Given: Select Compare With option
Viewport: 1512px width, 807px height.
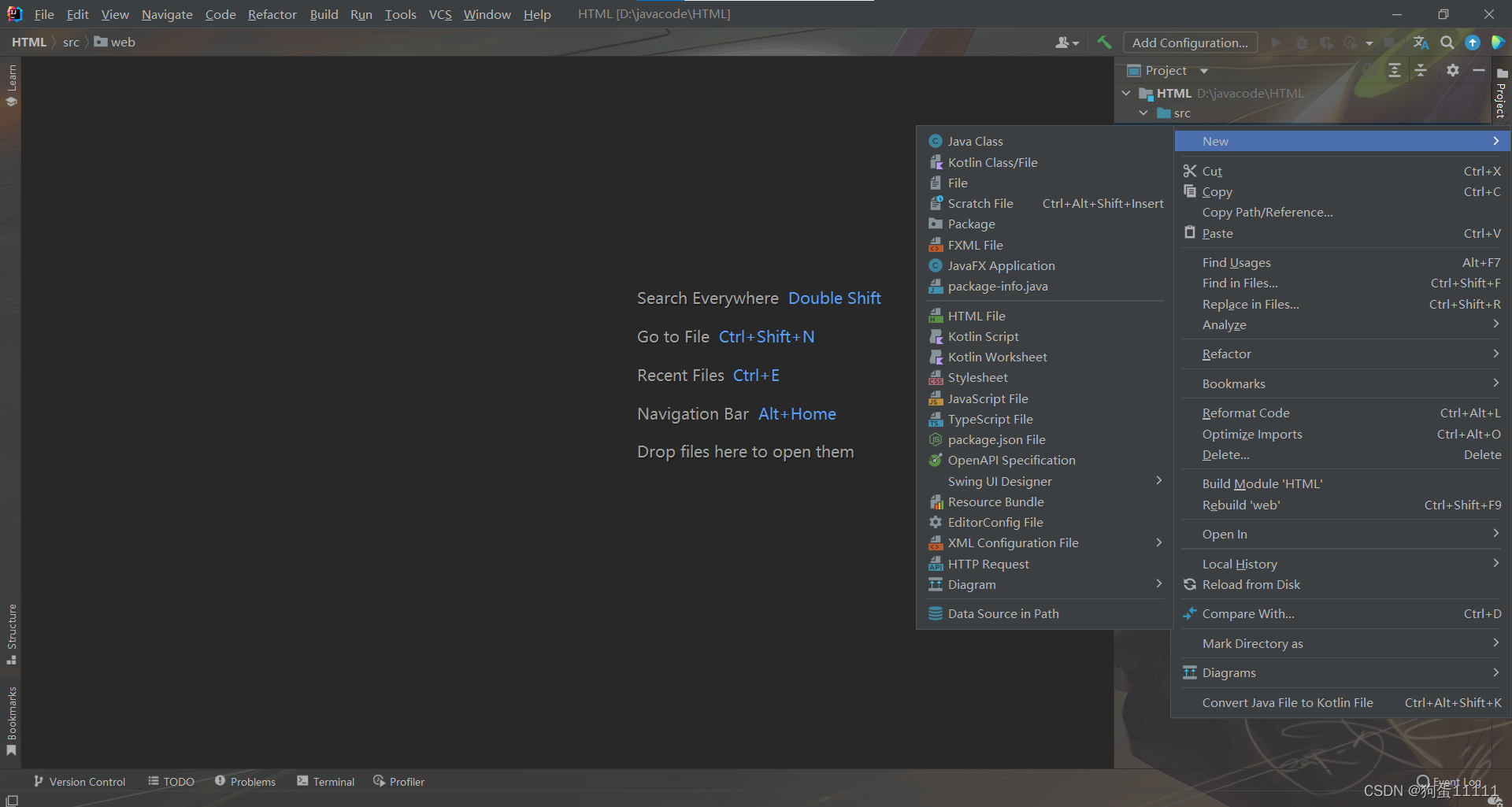Looking at the screenshot, I should point(1342,613).
